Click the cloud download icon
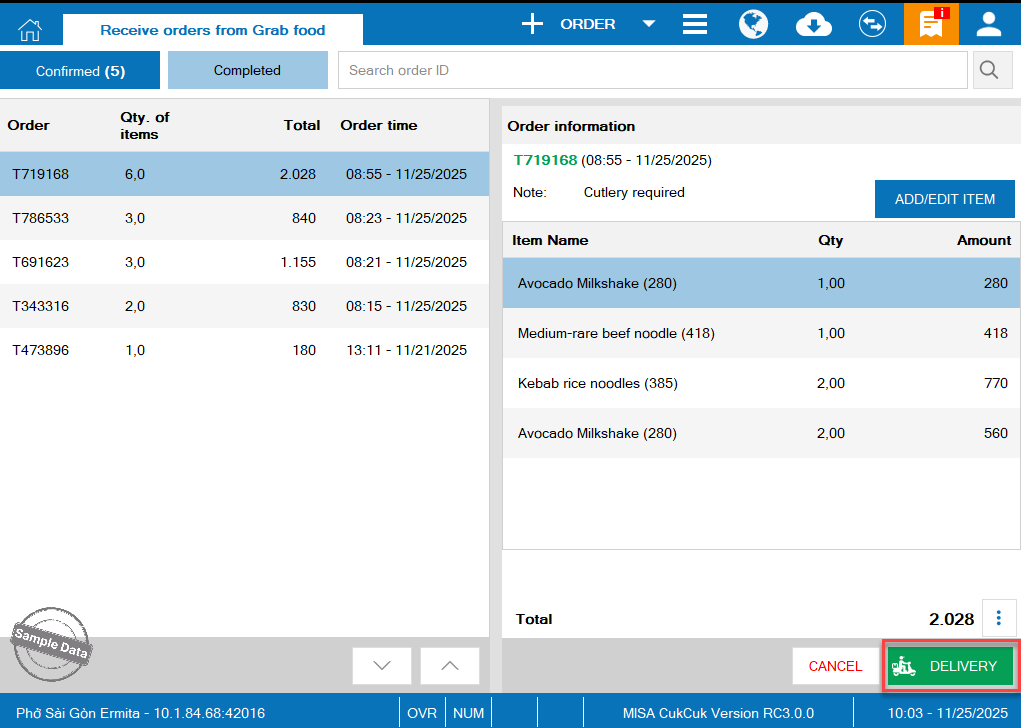Viewport: 1021px width, 728px height. click(x=813, y=24)
